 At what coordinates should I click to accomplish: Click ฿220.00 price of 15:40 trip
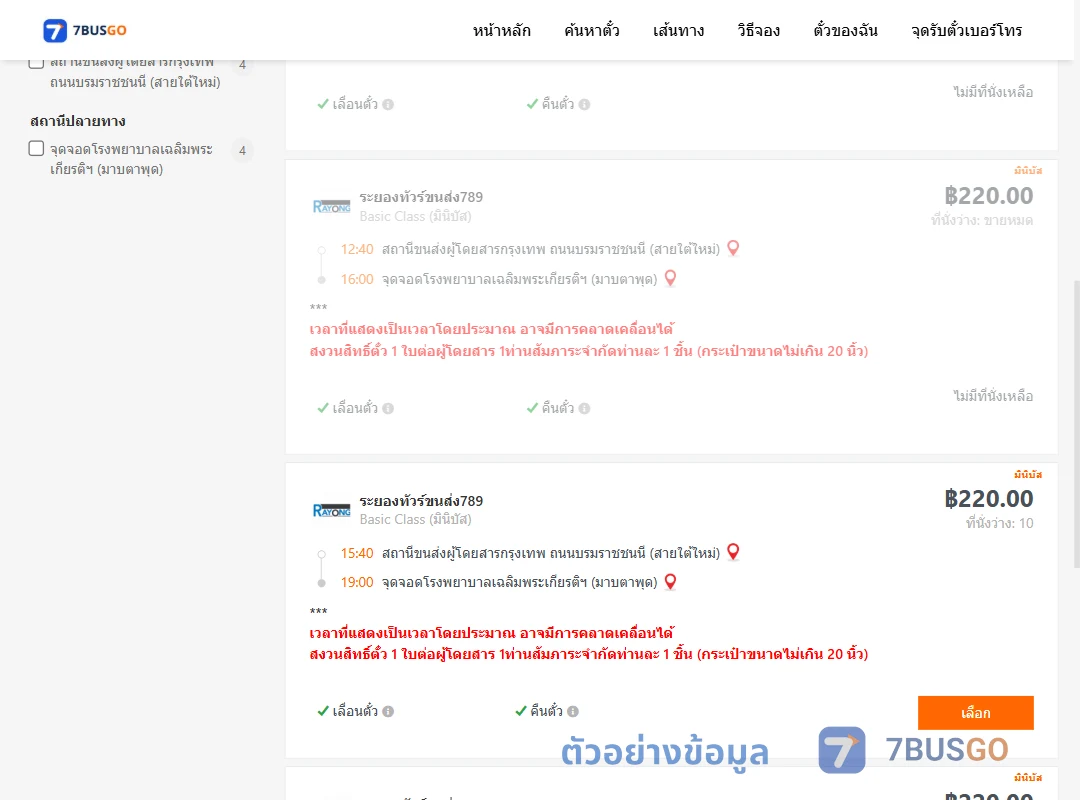(989, 499)
